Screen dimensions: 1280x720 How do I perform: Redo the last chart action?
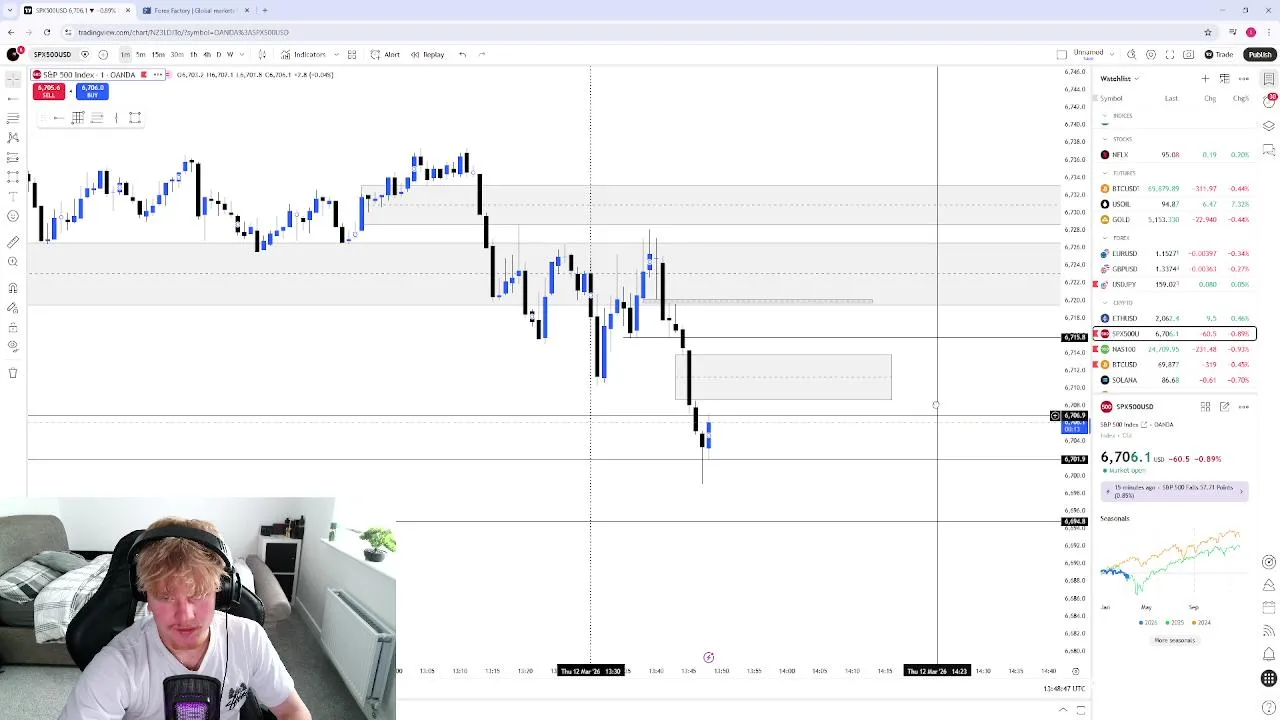click(482, 54)
